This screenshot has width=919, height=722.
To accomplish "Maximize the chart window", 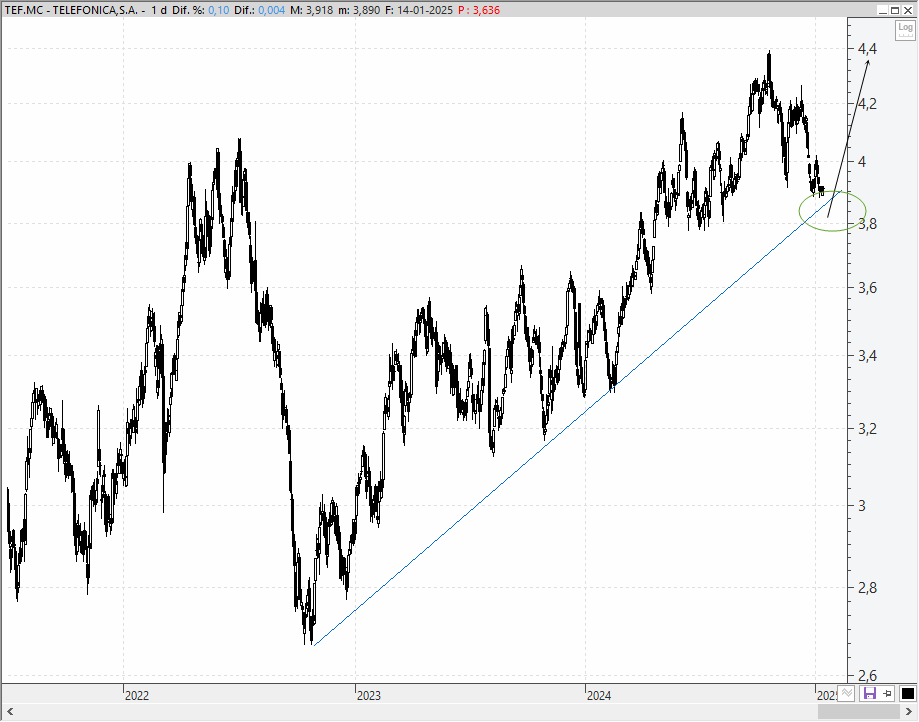I will (895, 10).
